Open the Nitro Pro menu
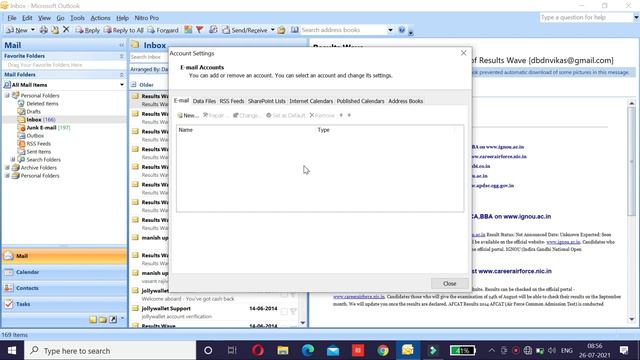The image size is (640, 360). [147, 18]
